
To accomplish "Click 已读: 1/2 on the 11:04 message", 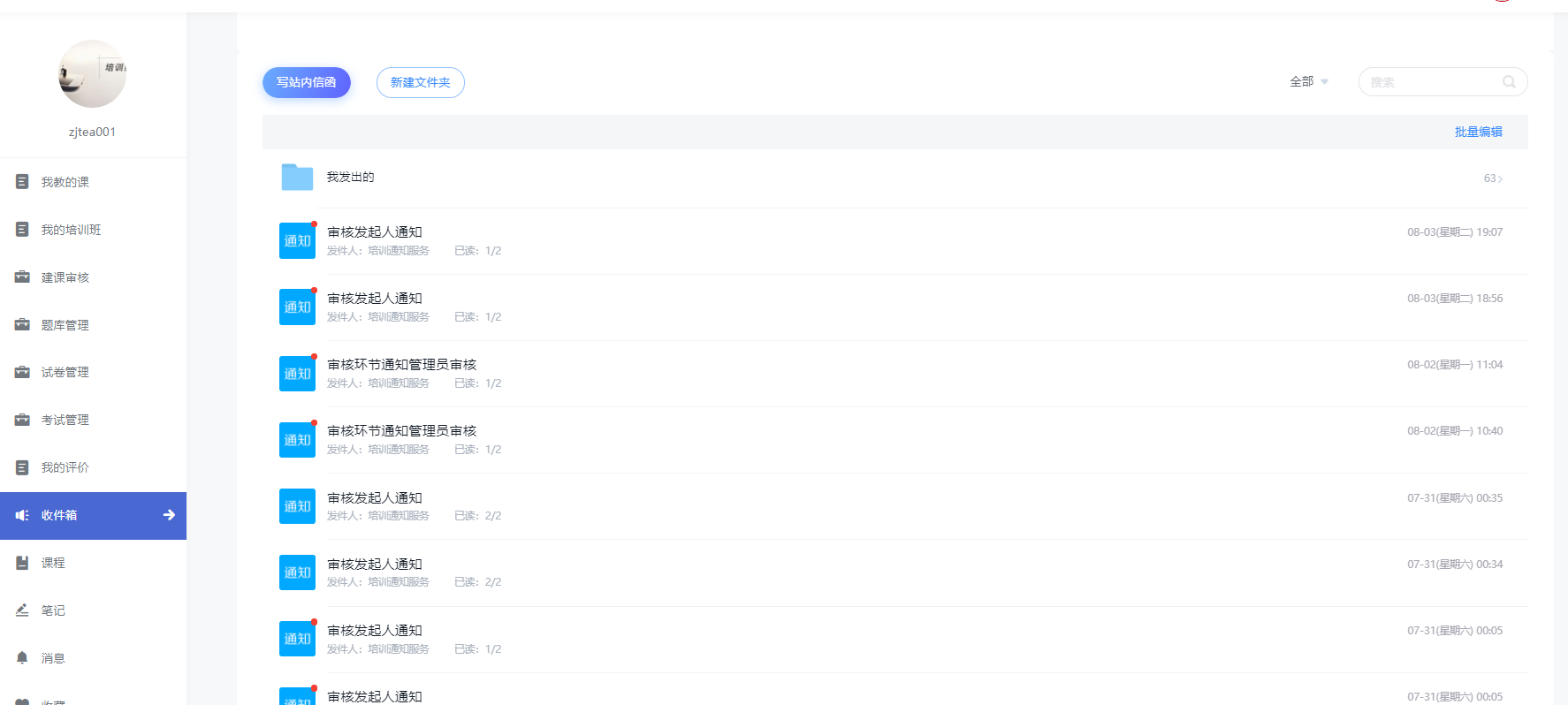I will (x=478, y=383).
